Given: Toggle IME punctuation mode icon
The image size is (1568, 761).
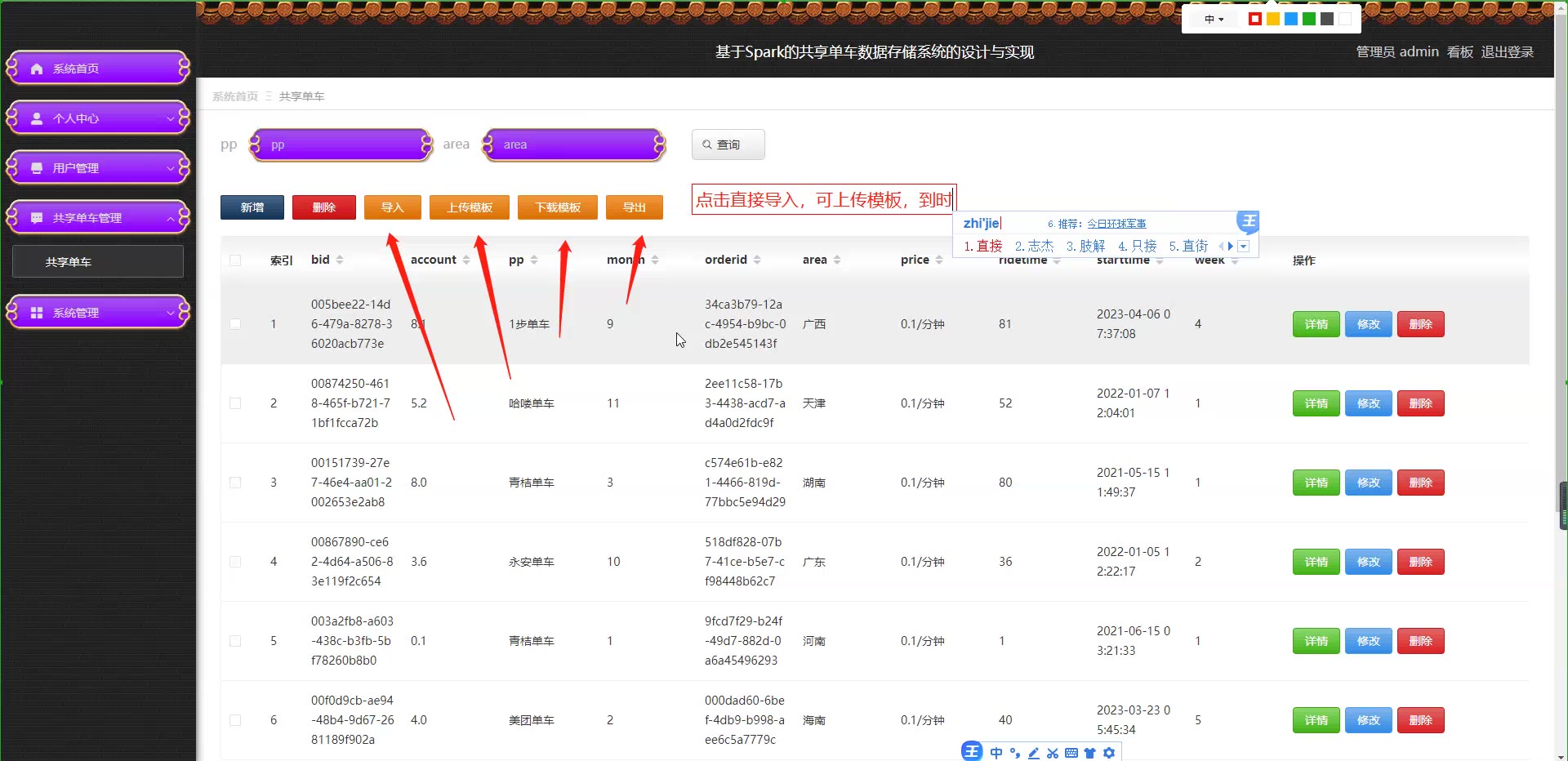Looking at the screenshot, I should [x=1014, y=753].
